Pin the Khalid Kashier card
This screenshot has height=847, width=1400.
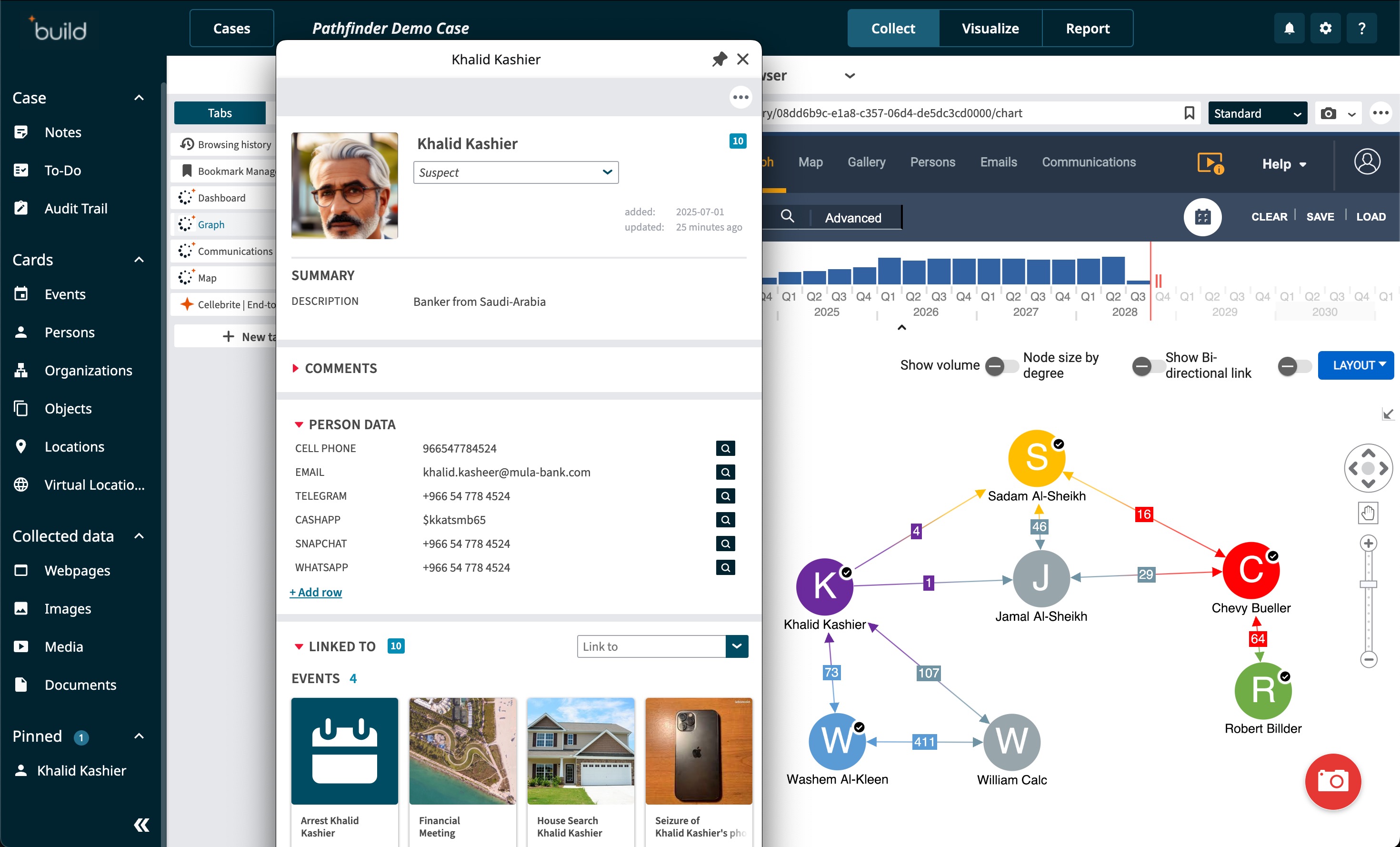720,59
